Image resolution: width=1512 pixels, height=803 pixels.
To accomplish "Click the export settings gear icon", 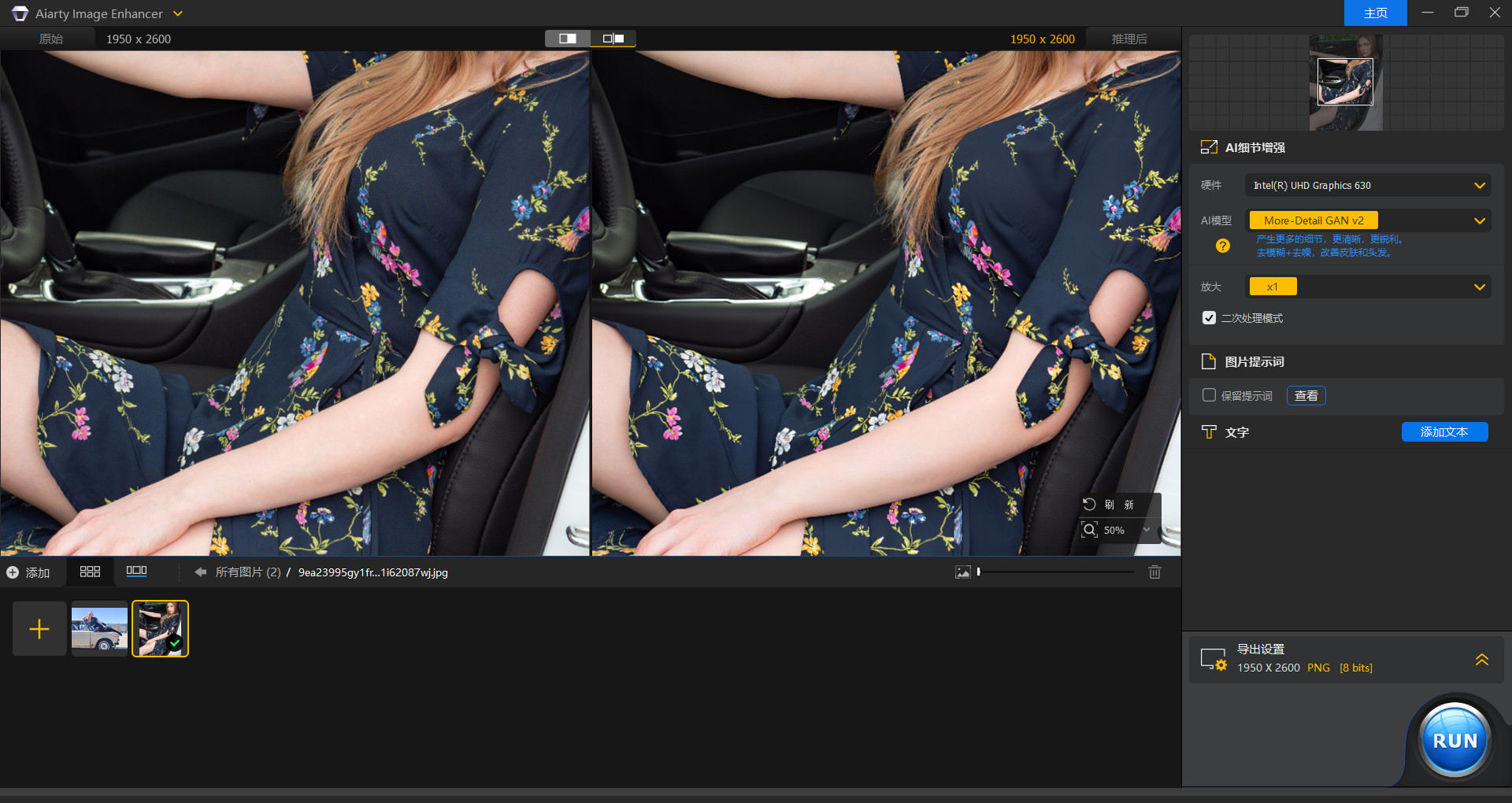I will [x=1213, y=659].
